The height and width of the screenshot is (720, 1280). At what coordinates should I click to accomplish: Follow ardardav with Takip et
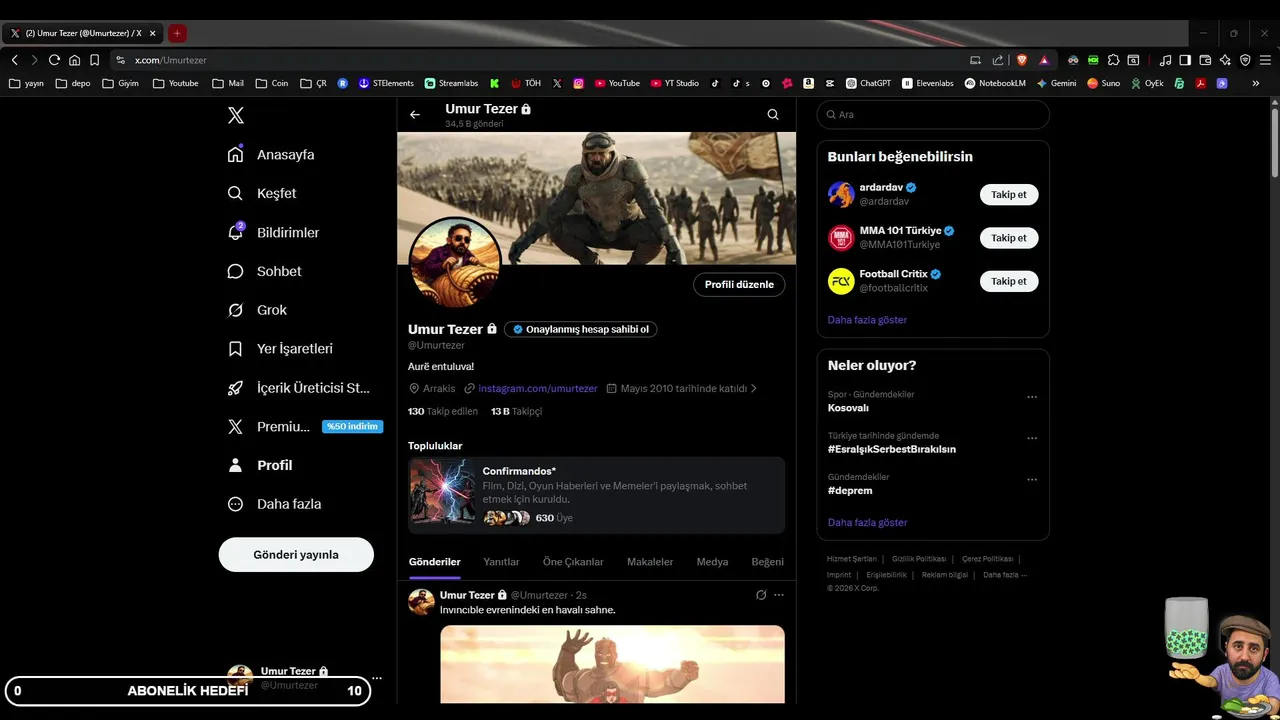click(x=1009, y=195)
